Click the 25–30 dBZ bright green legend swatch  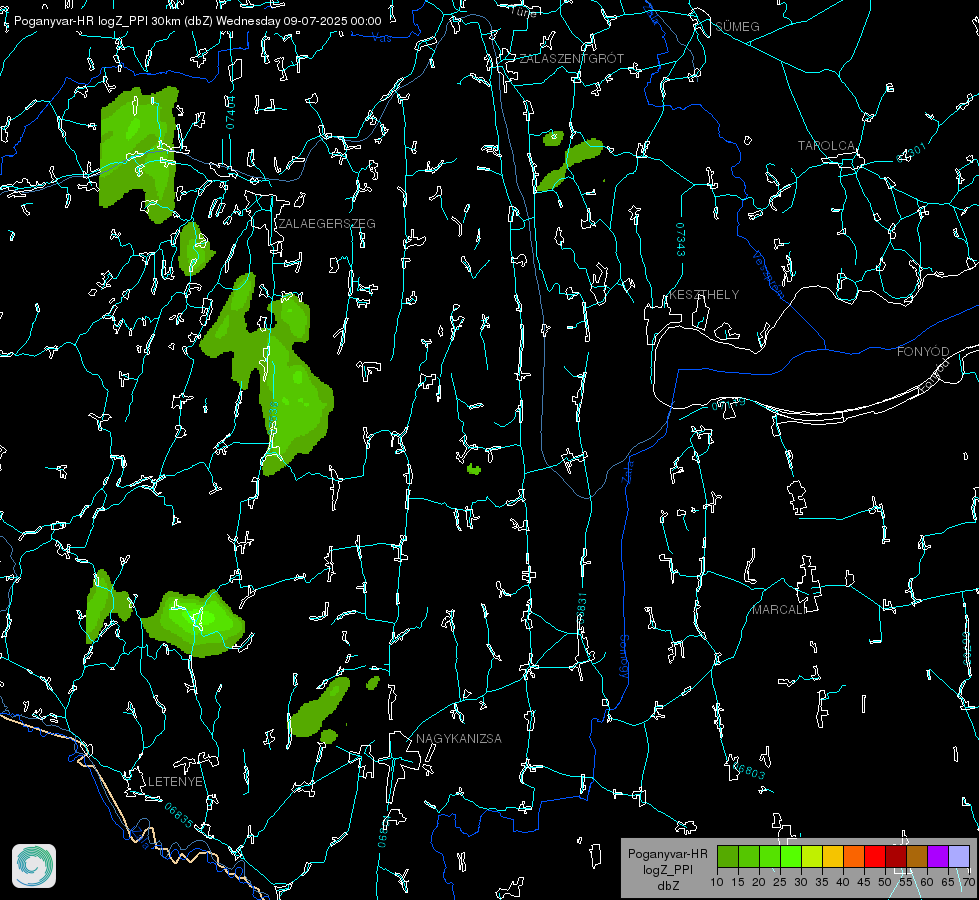pos(791,856)
